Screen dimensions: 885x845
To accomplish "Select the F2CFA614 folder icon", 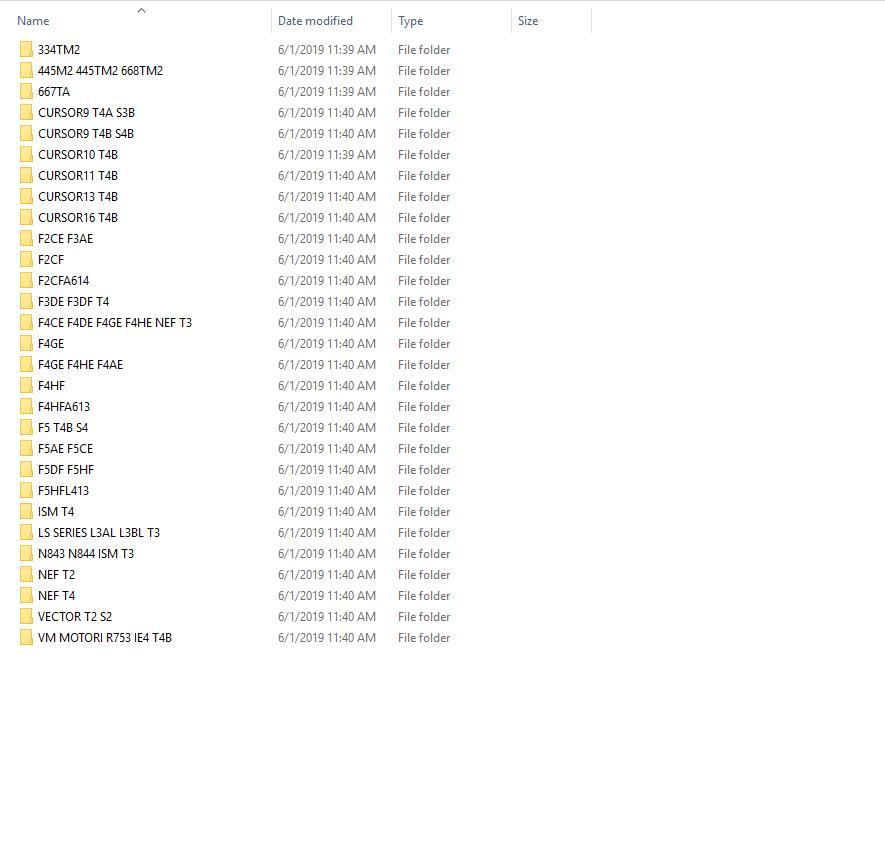I will 26,281.
